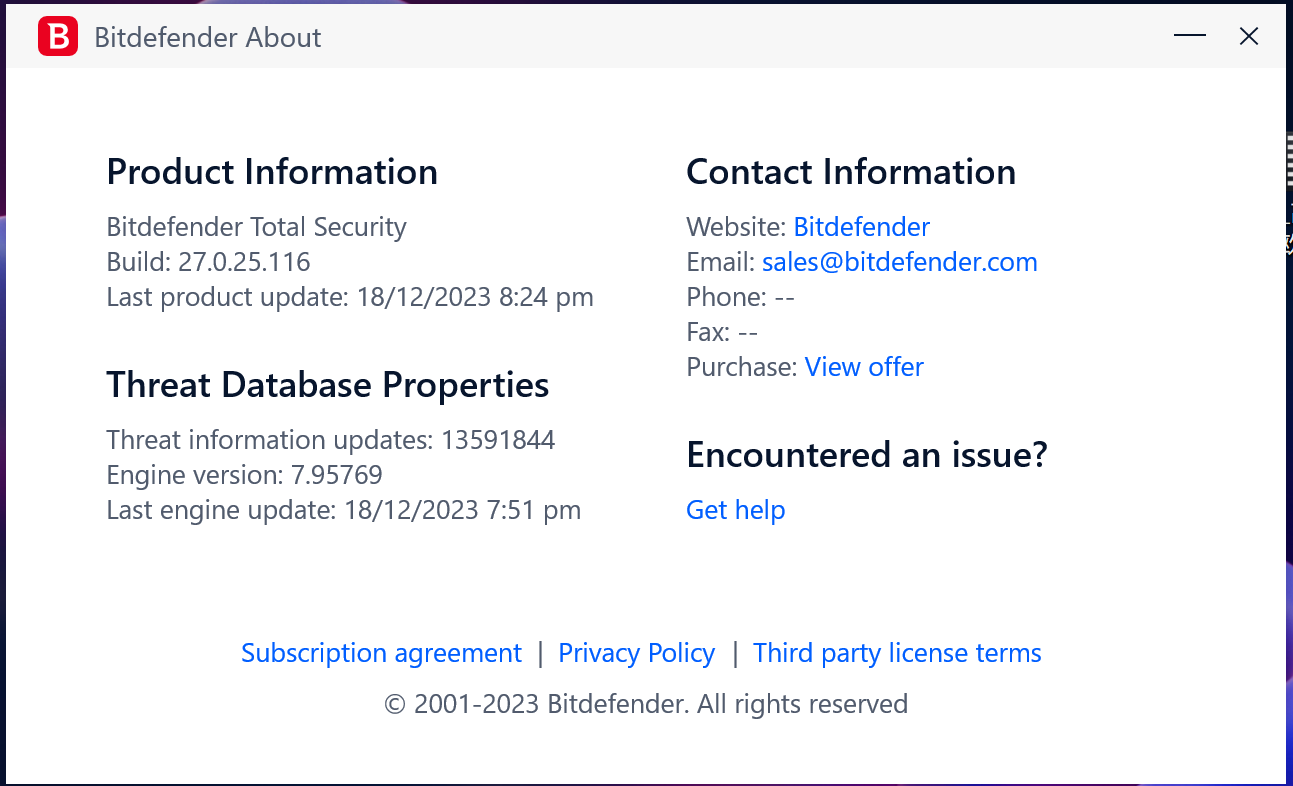Click the Threat information updates line

point(330,440)
